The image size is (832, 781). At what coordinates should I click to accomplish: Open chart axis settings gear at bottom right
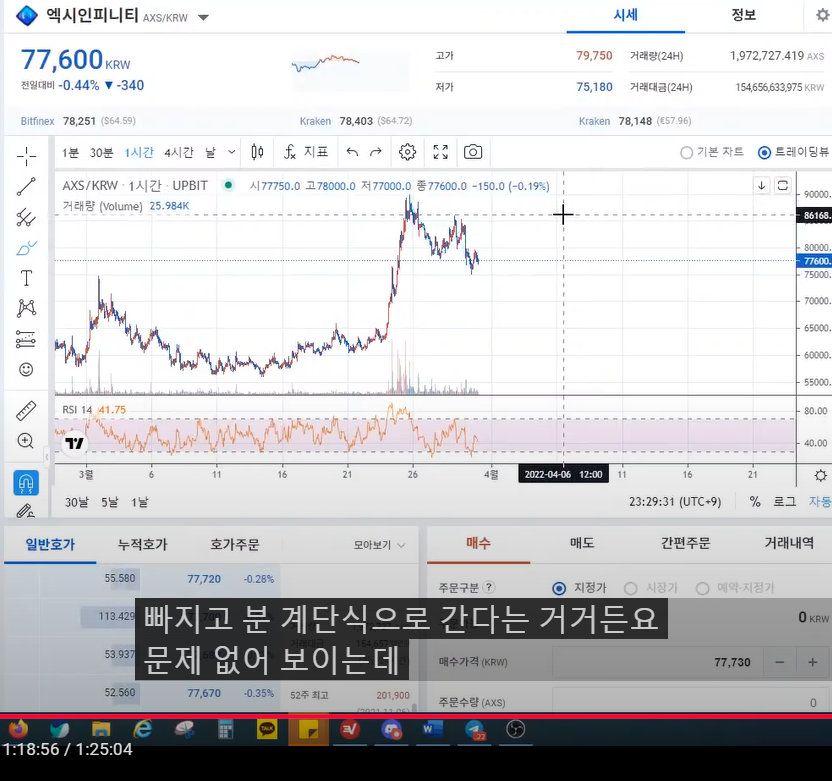coord(820,475)
